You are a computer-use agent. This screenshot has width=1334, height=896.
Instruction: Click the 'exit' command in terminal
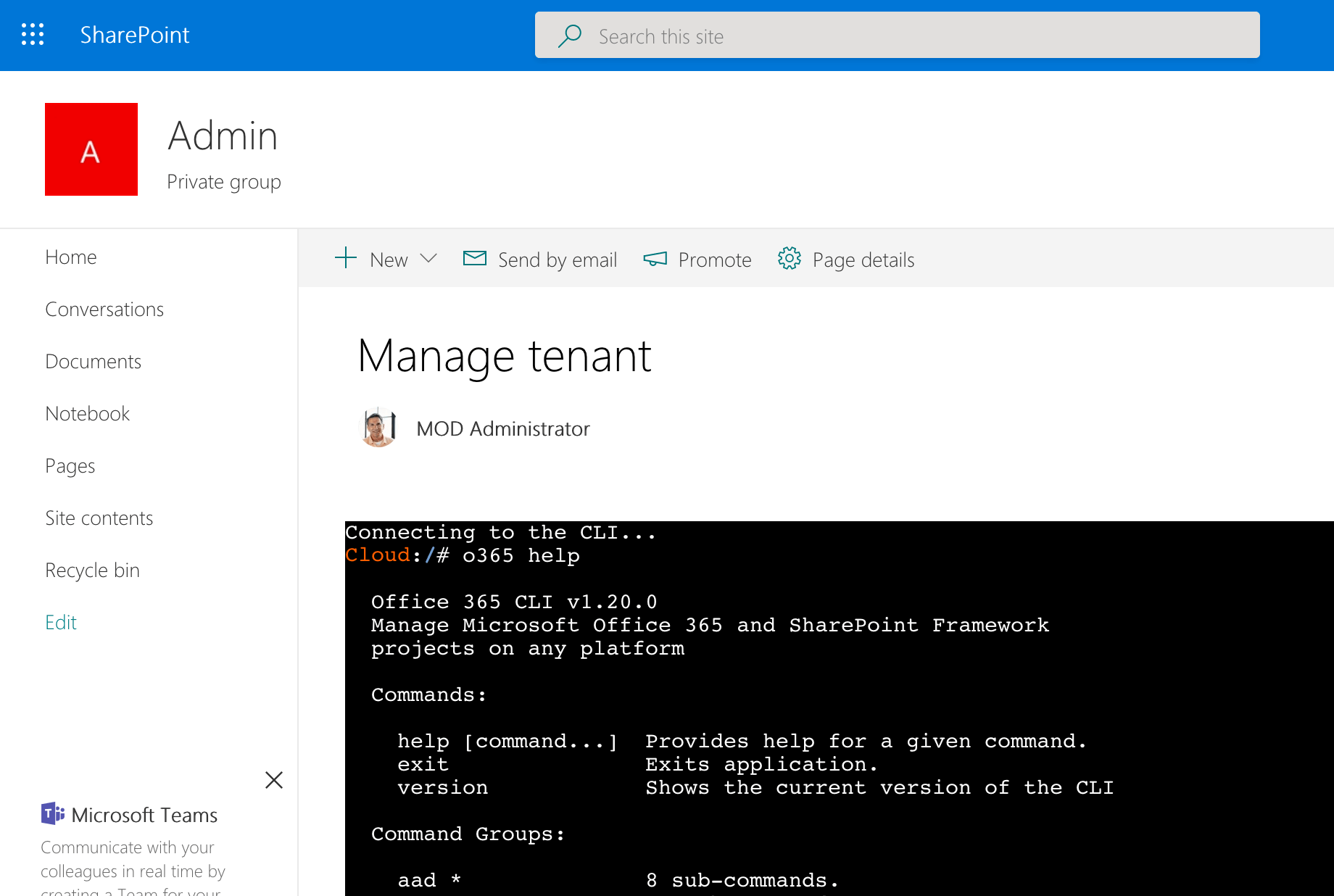(423, 765)
